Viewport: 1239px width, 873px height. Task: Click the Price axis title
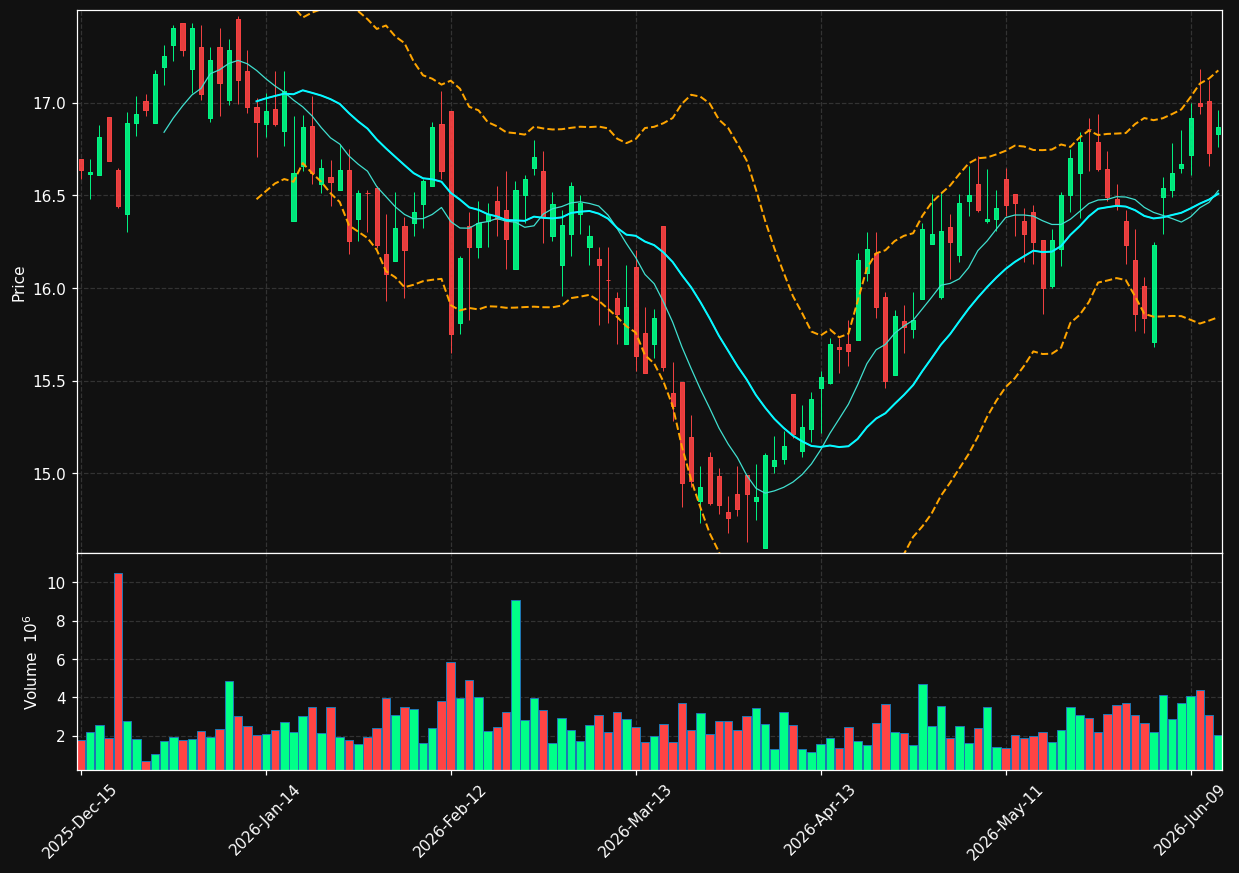[x=19, y=283]
